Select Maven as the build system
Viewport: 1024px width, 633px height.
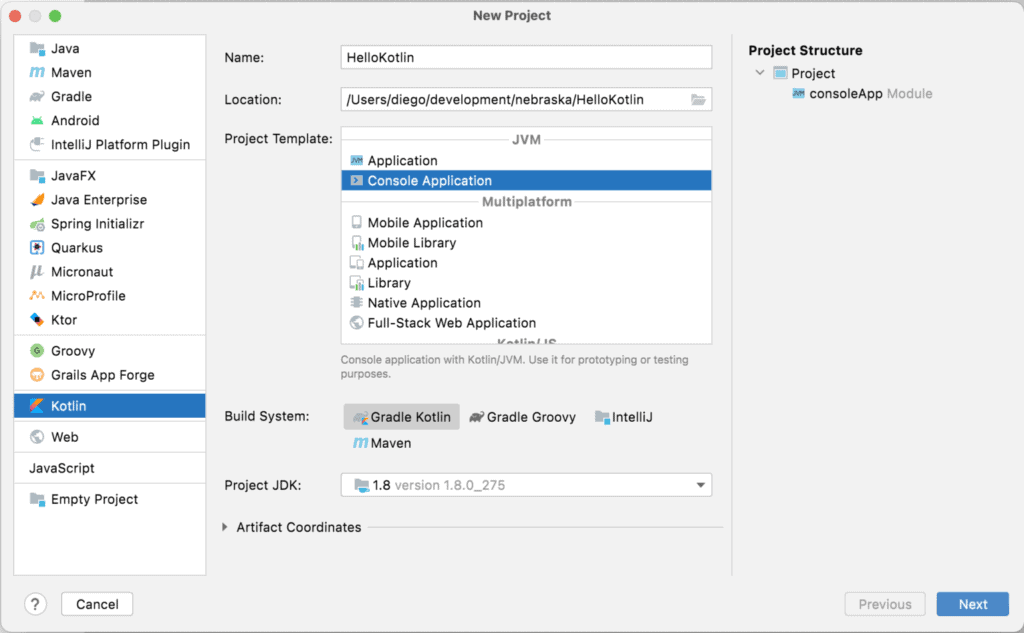pyautogui.click(x=381, y=443)
